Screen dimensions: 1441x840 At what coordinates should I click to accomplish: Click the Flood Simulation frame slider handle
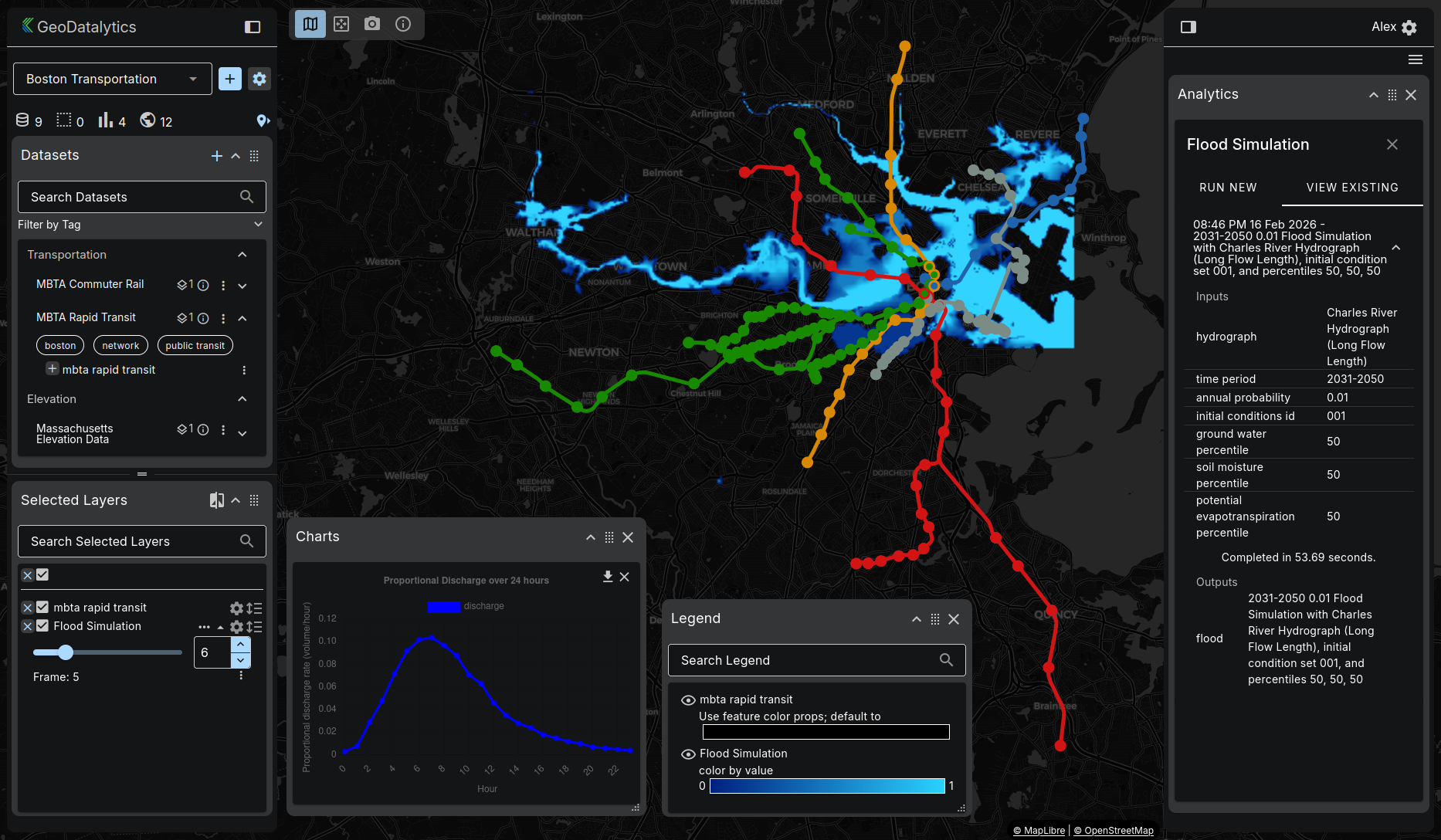[66, 653]
